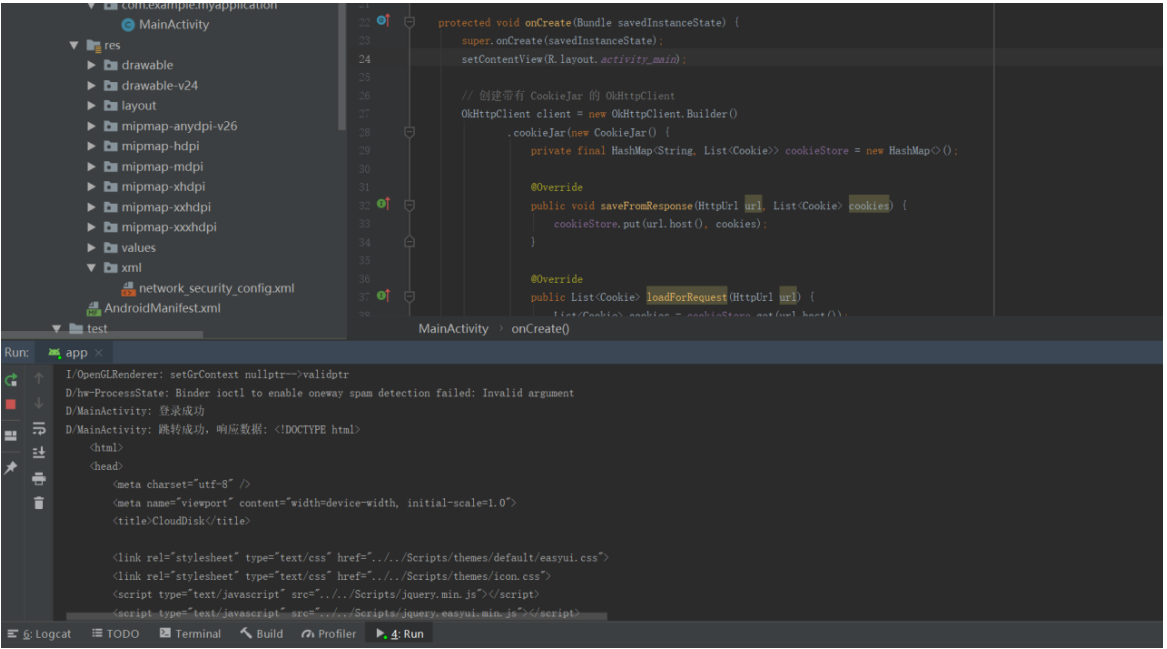Screen dimensions: 1167x649
Task: Pin the Run tab
Action: 11,467
